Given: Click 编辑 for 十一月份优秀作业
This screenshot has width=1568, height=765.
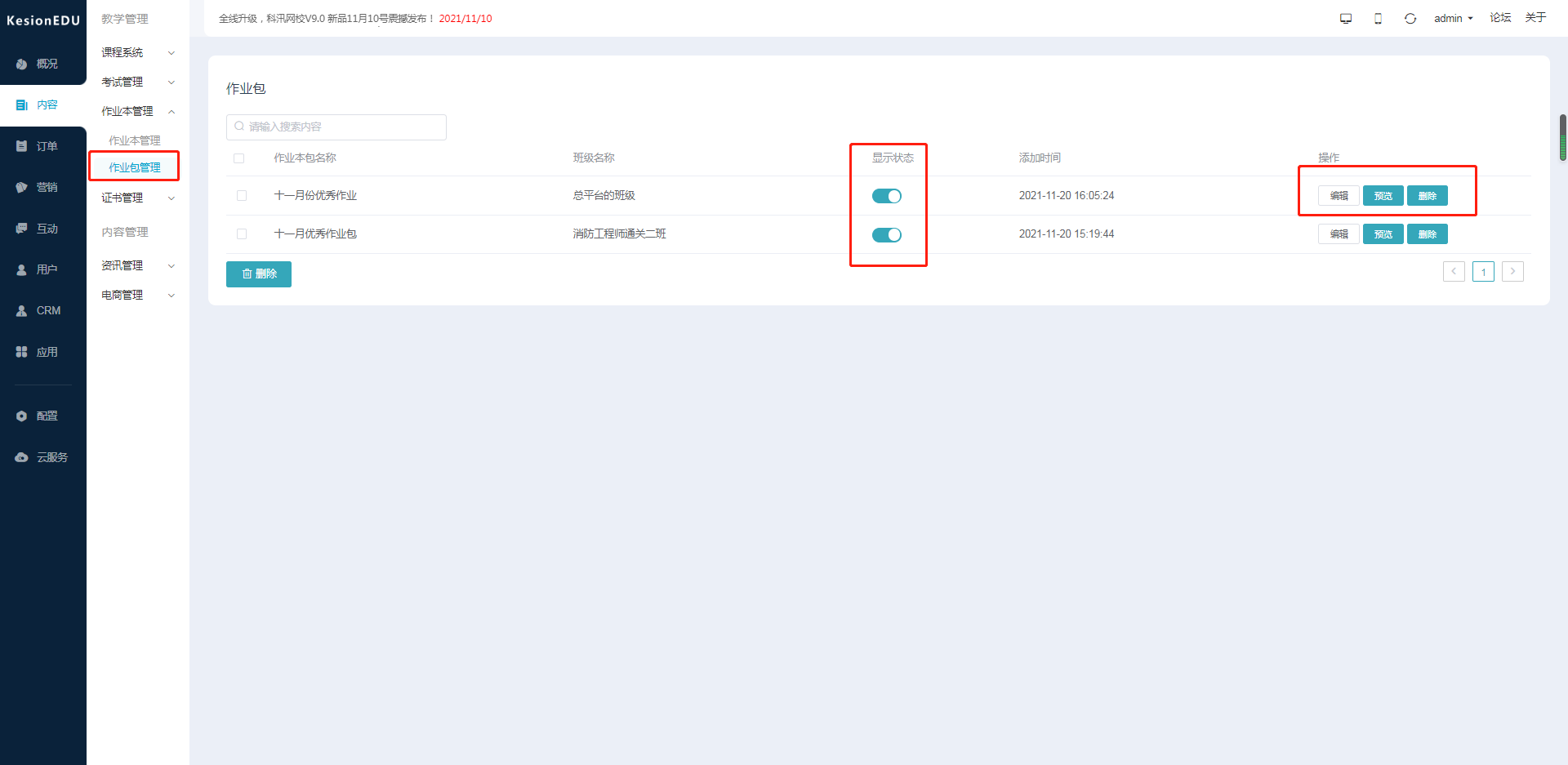Looking at the screenshot, I should tap(1339, 196).
